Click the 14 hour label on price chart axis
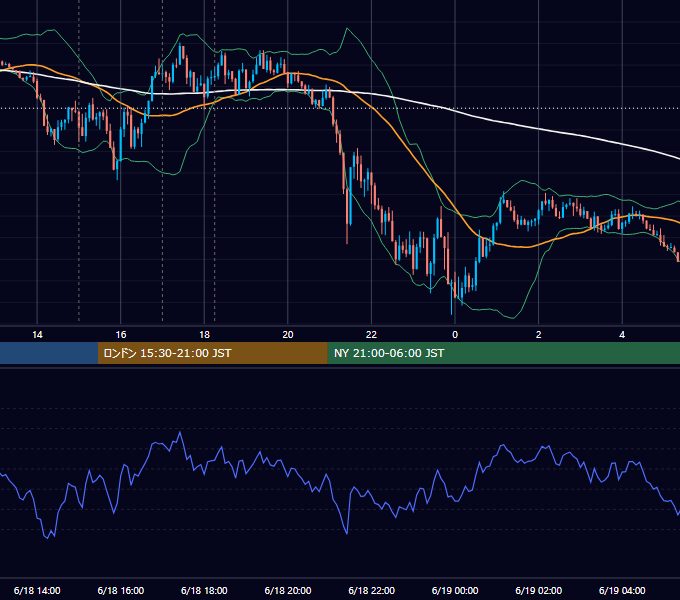 tap(37, 335)
